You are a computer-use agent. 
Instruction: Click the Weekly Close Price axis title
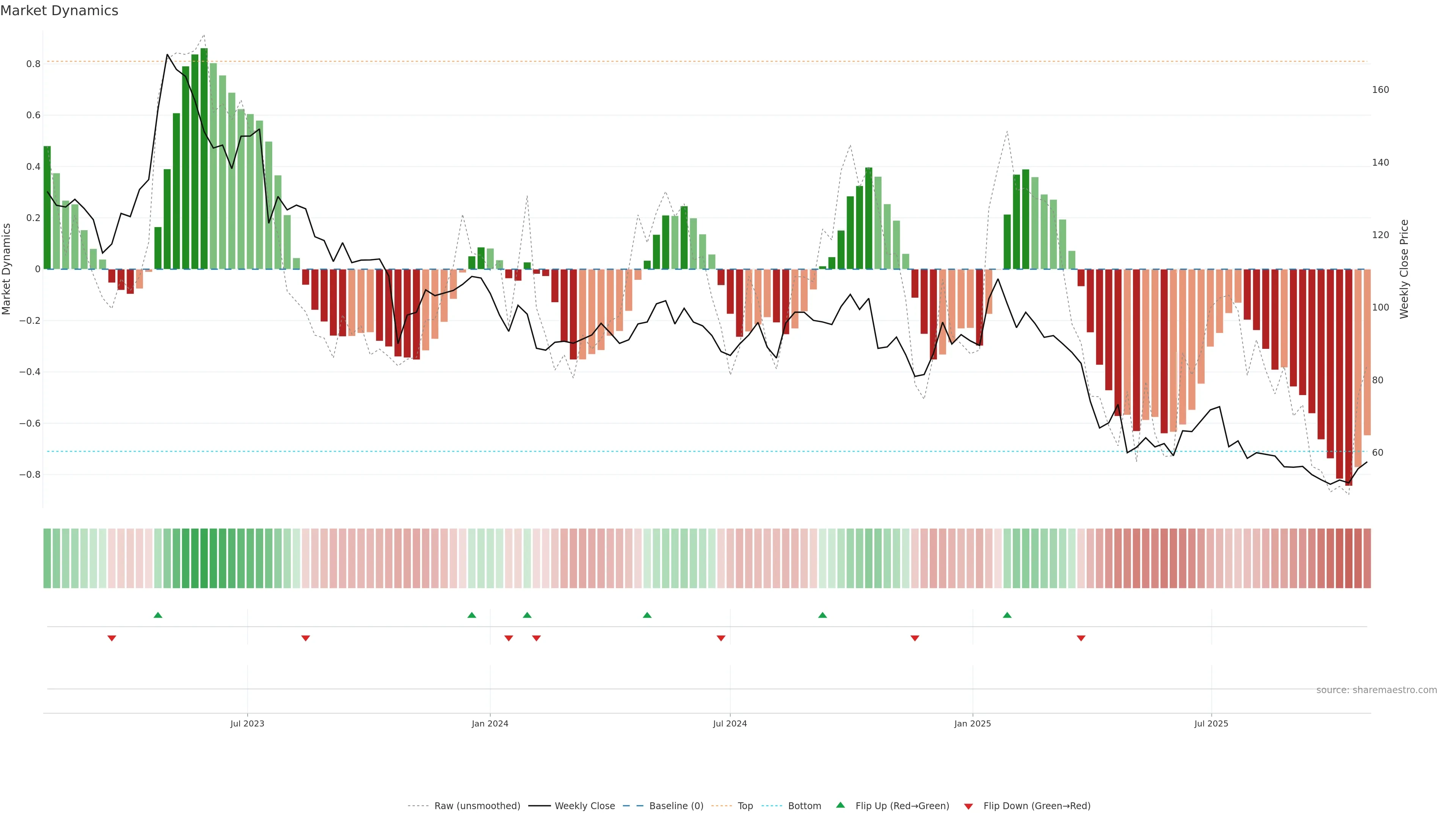coord(1404,269)
